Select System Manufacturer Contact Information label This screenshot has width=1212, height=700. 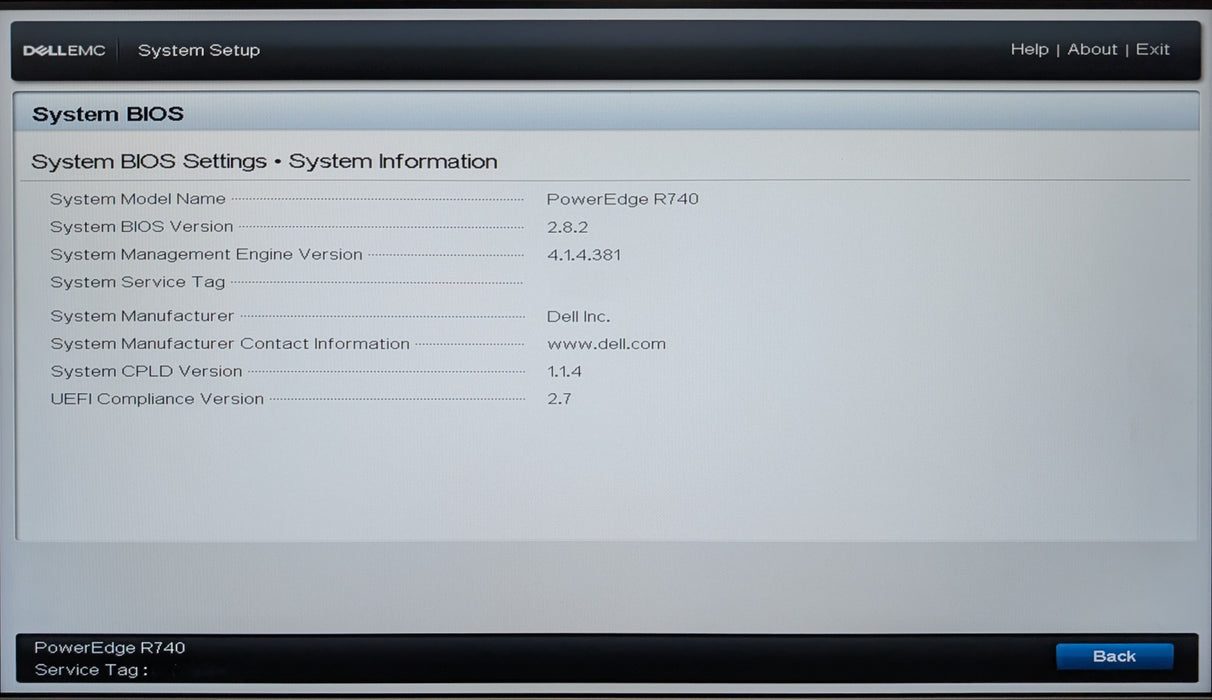[230, 344]
